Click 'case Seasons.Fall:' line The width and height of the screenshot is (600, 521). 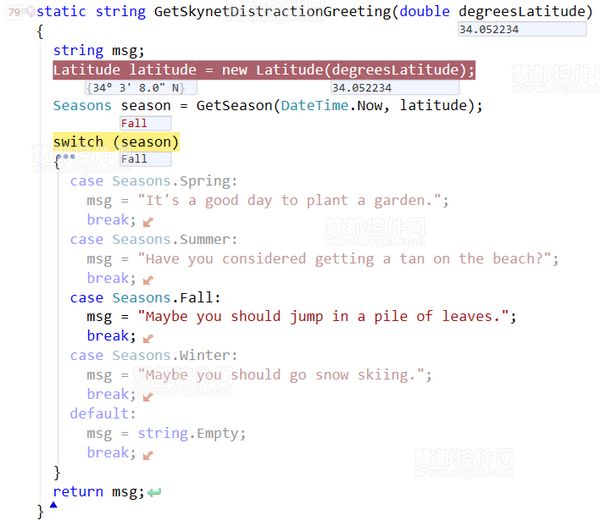(145, 298)
